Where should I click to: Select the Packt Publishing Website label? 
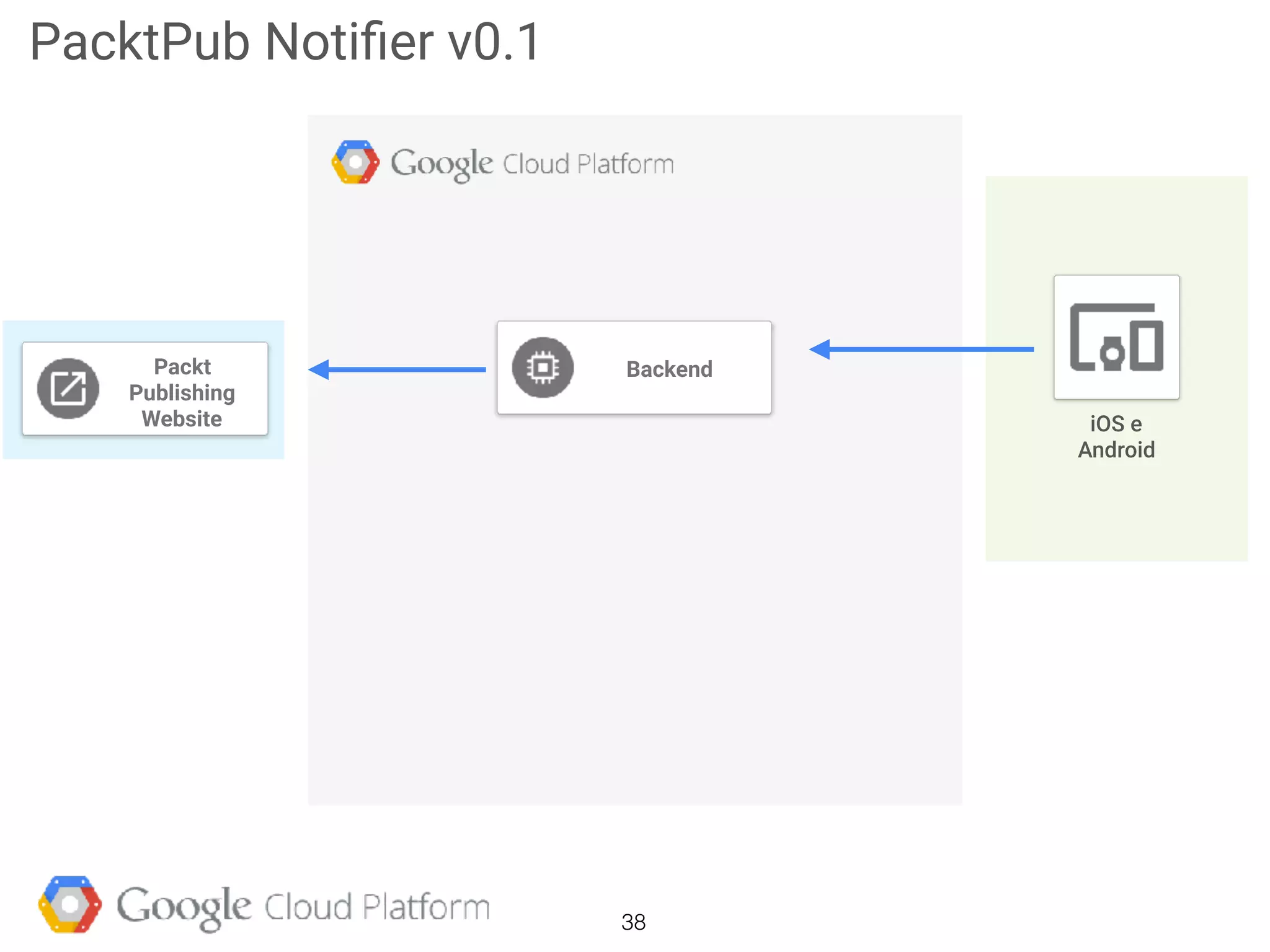pyautogui.click(x=182, y=392)
